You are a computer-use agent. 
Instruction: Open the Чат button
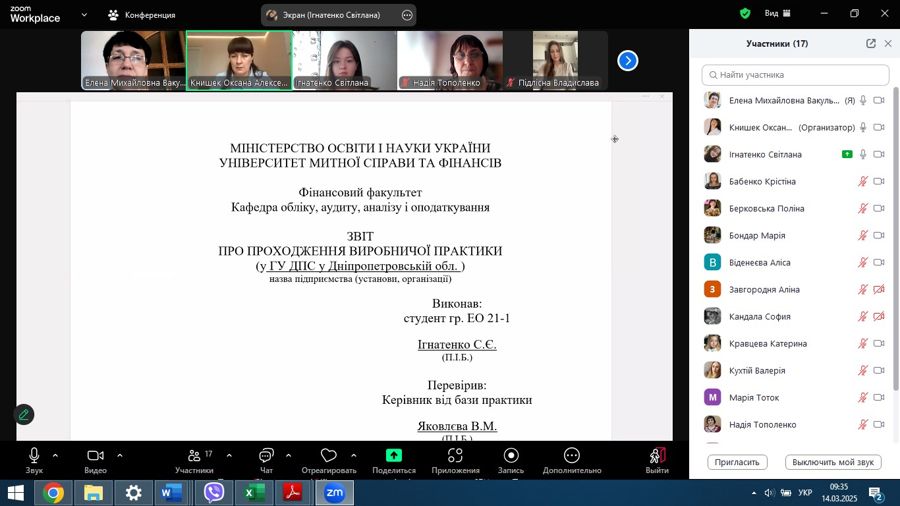pyautogui.click(x=266, y=461)
